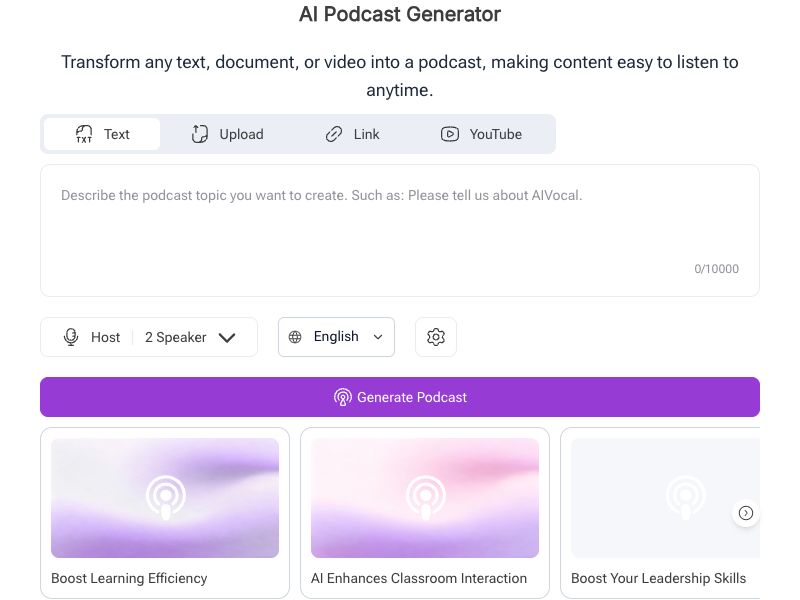Click the podcast icon on the gray card

coord(684,497)
